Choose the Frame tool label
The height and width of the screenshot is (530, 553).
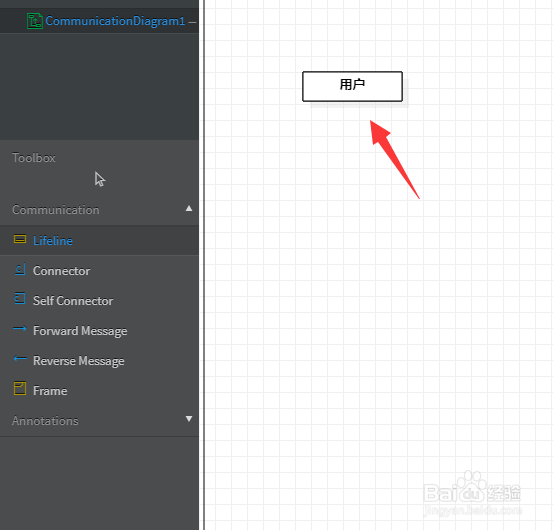50,391
